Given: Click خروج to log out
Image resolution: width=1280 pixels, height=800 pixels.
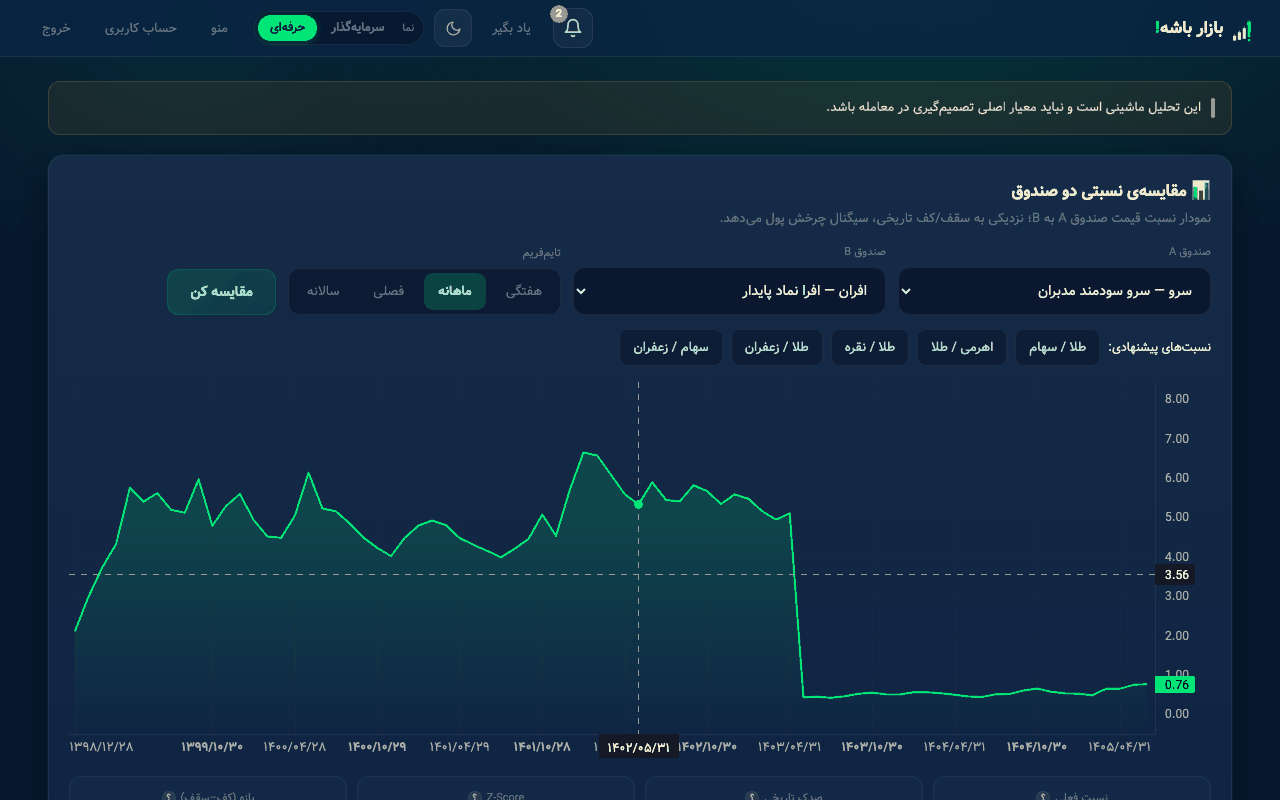Looking at the screenshot, I should click(x=56, y=28).
